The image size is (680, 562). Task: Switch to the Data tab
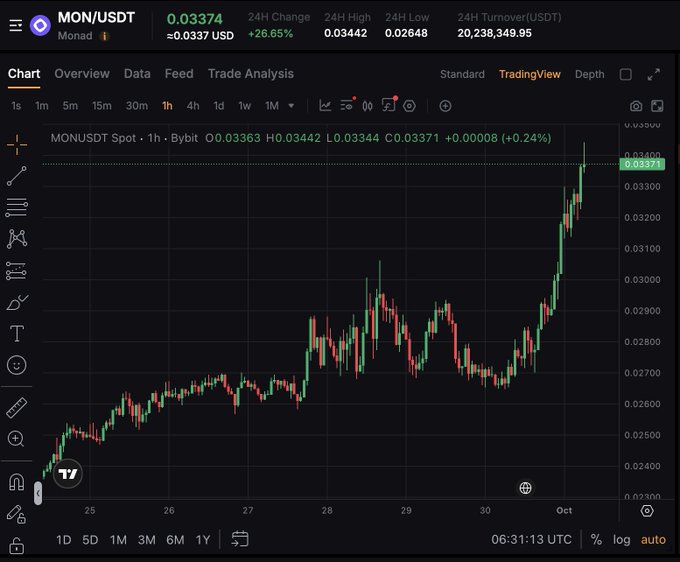click(x=137, y=74)
